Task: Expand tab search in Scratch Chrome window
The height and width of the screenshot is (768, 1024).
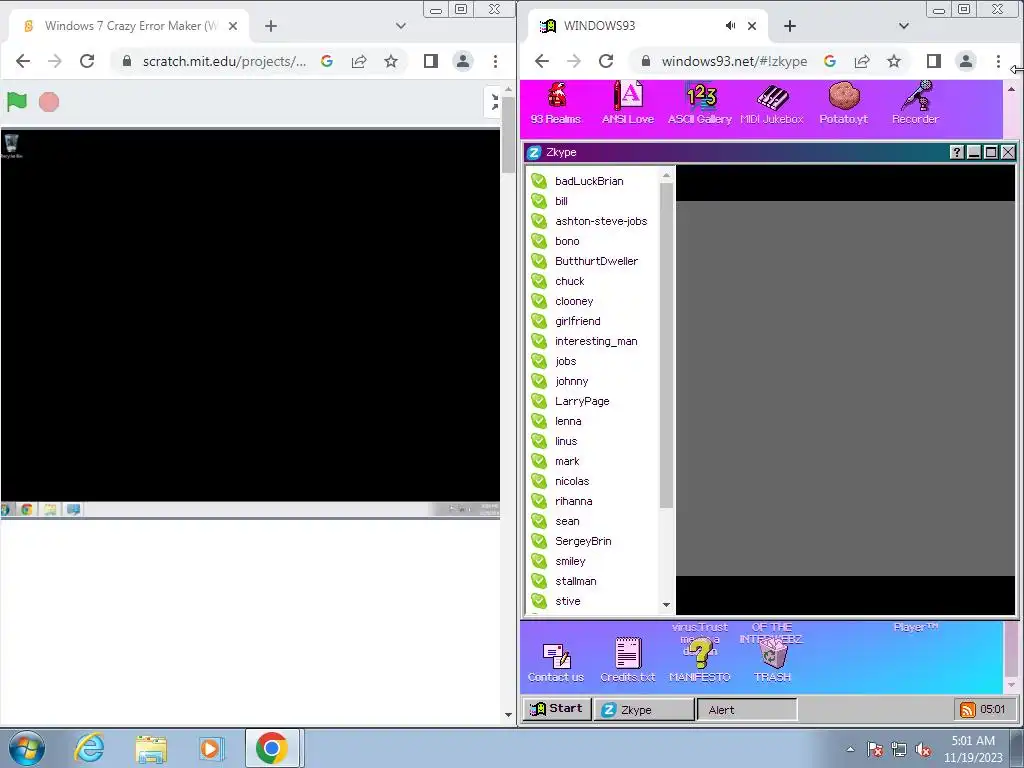Action: pos(401,25)
